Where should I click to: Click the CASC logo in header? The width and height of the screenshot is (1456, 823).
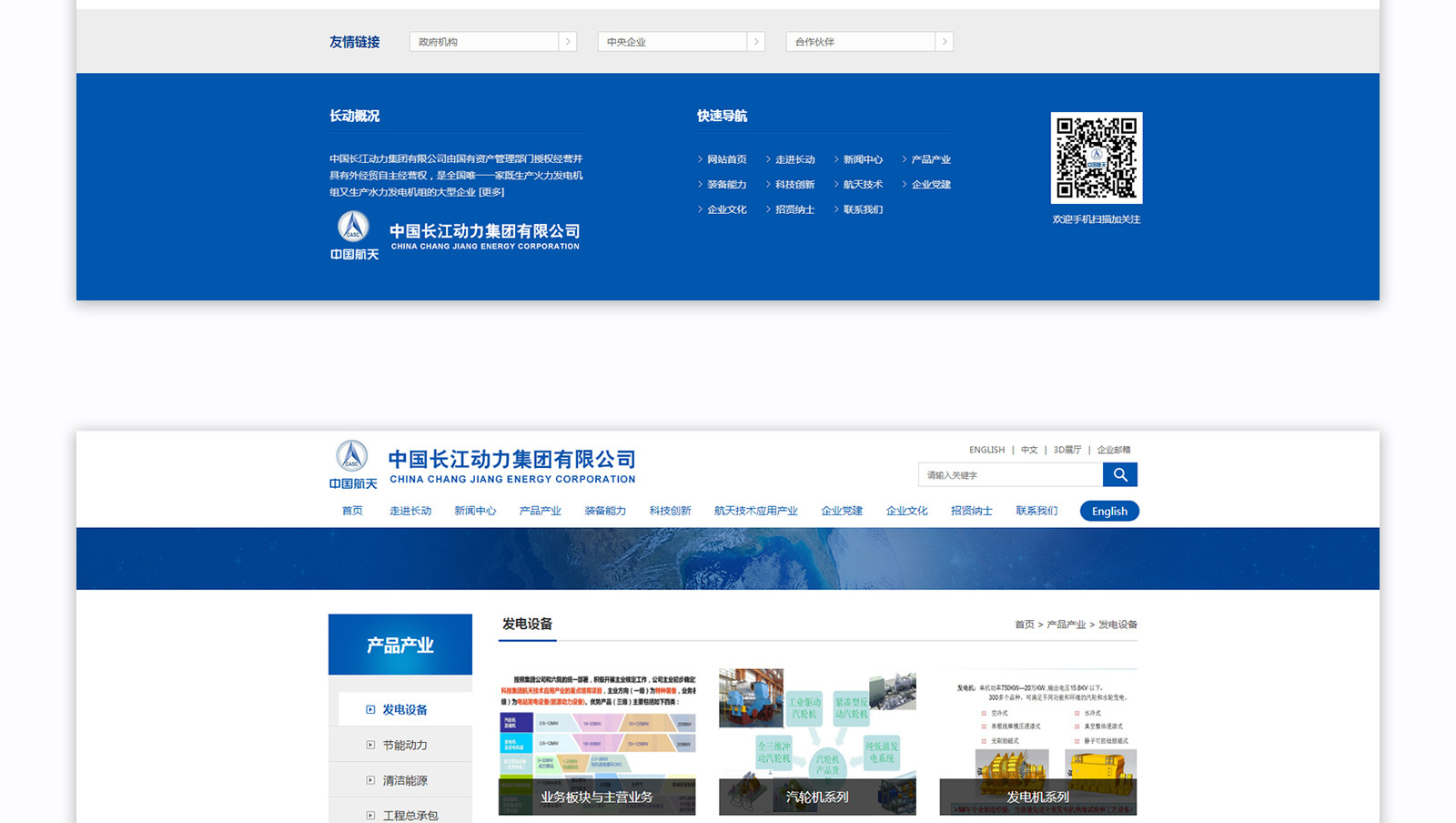(352, 464)
